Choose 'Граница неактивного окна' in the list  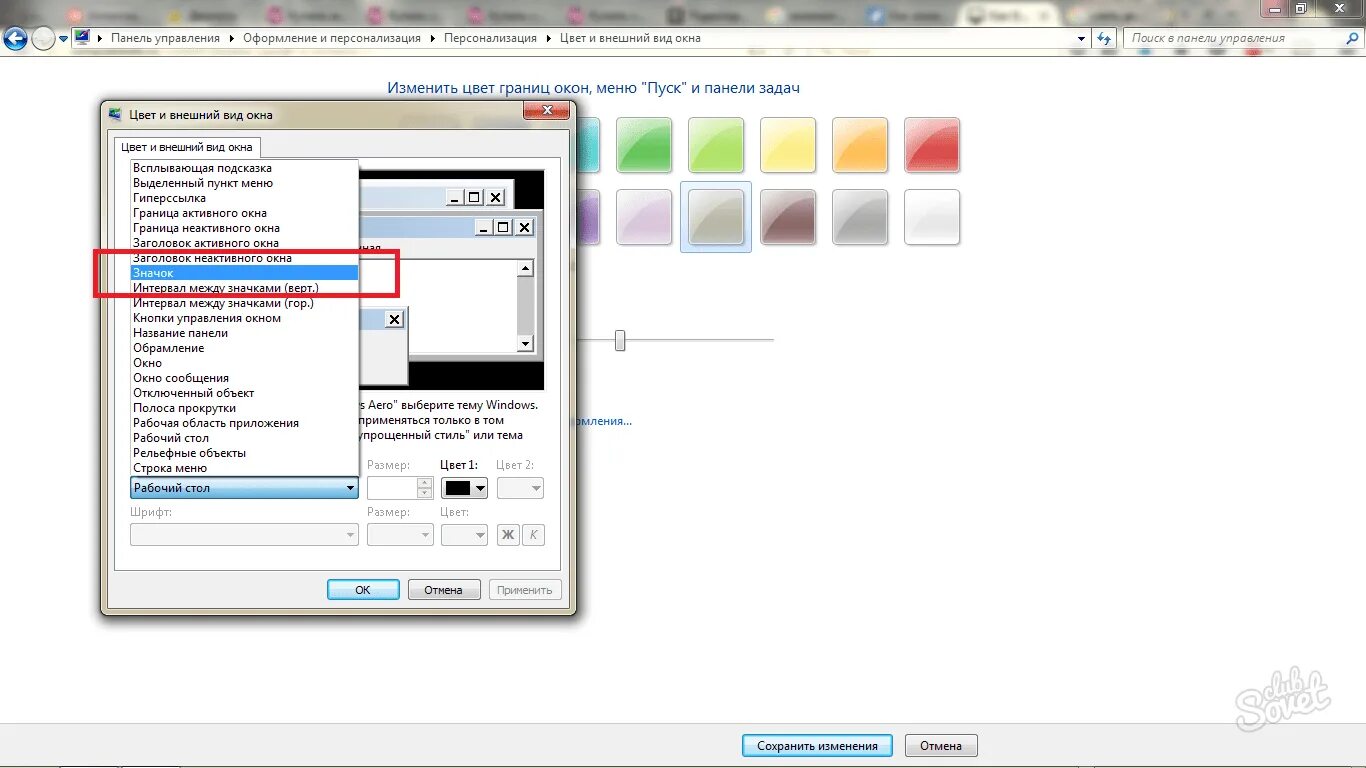click(244, 228)
